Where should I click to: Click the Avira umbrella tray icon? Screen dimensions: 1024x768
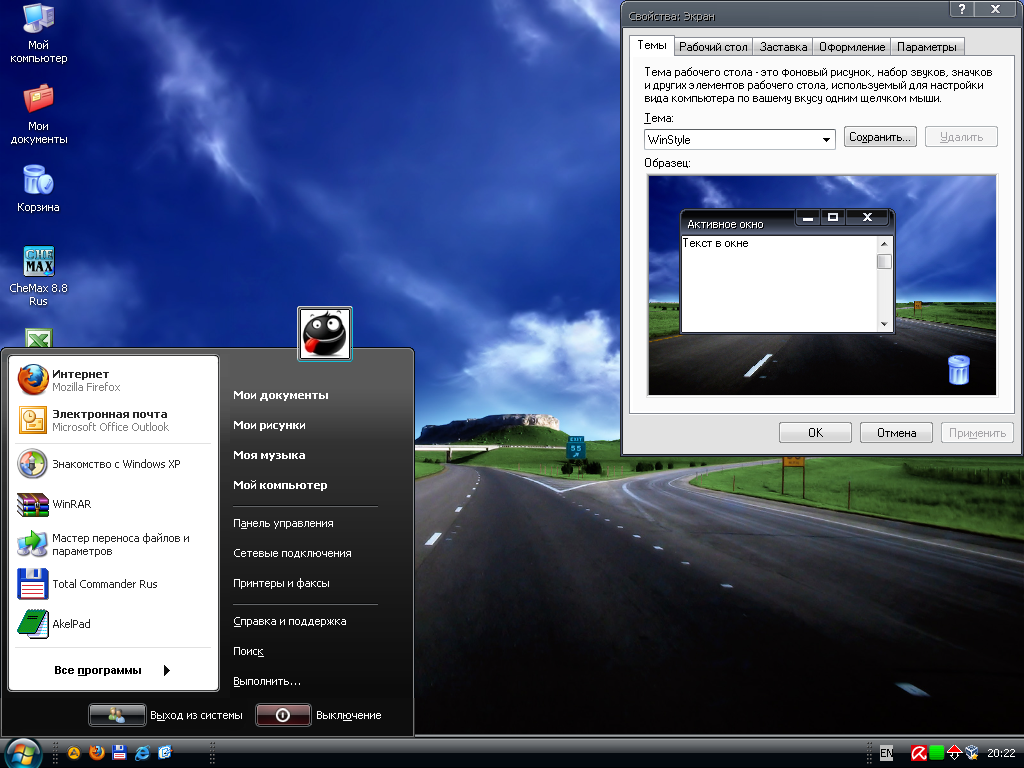(919, 753)
